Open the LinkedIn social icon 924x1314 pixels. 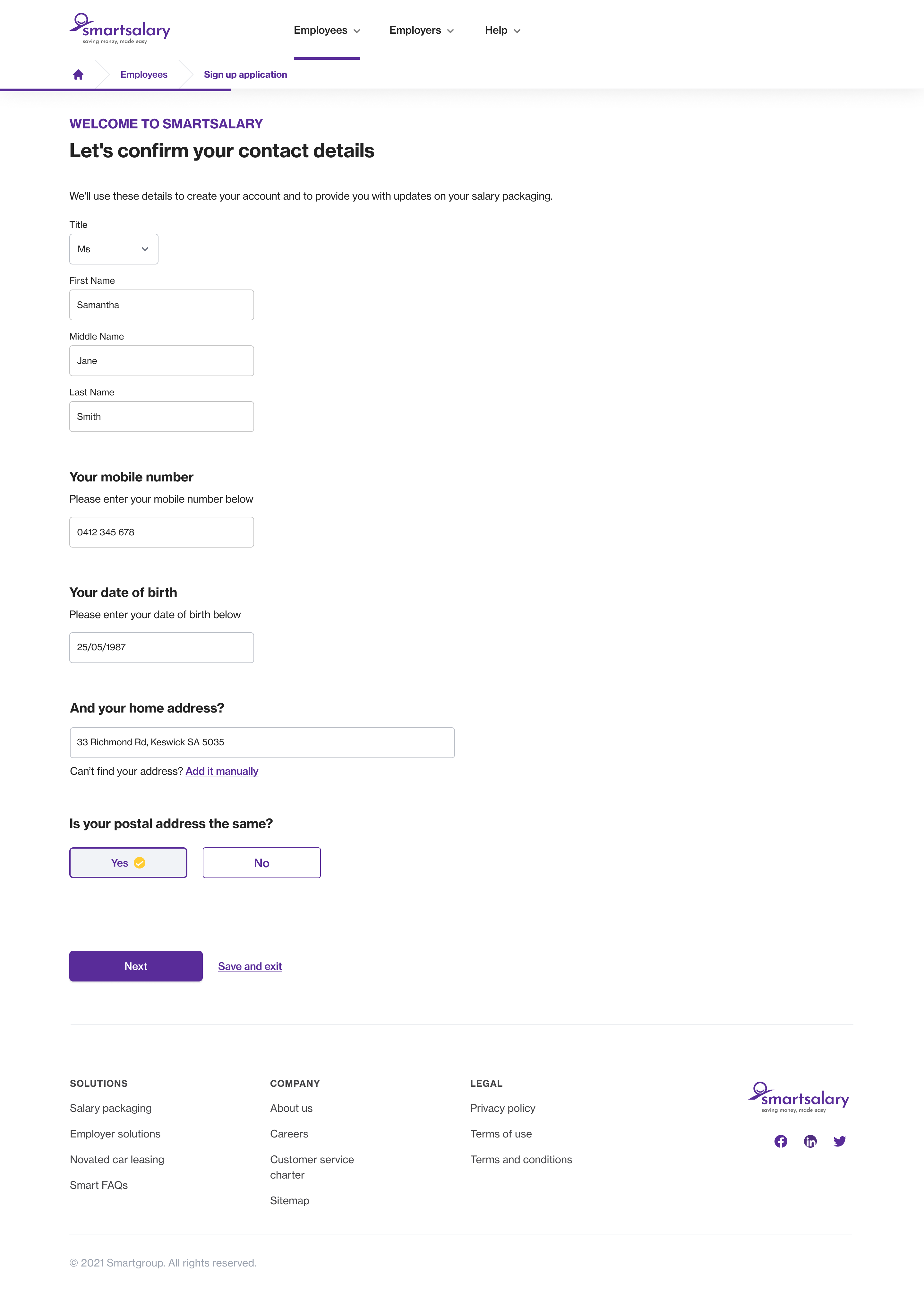pos(810,1141)
